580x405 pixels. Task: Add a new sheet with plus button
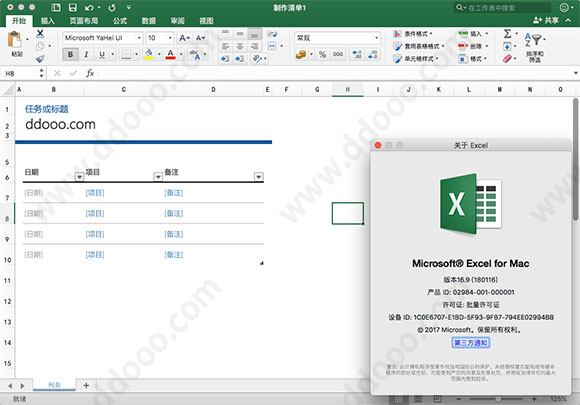point(86,385)
